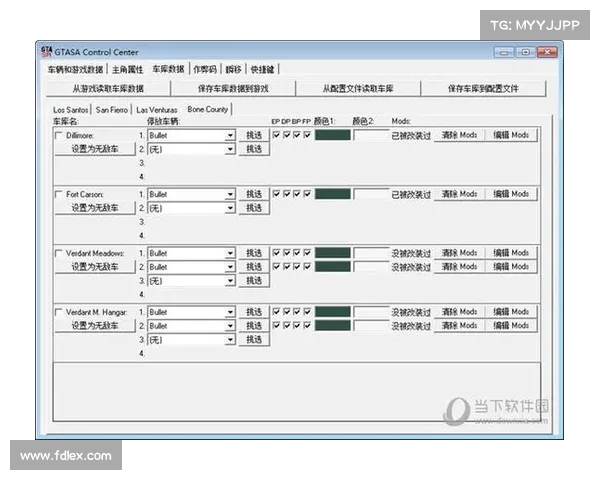Toggle FP checkbox for Verdant M. Hangar slot 1
600x480 pixels.
tap(307, 312)
